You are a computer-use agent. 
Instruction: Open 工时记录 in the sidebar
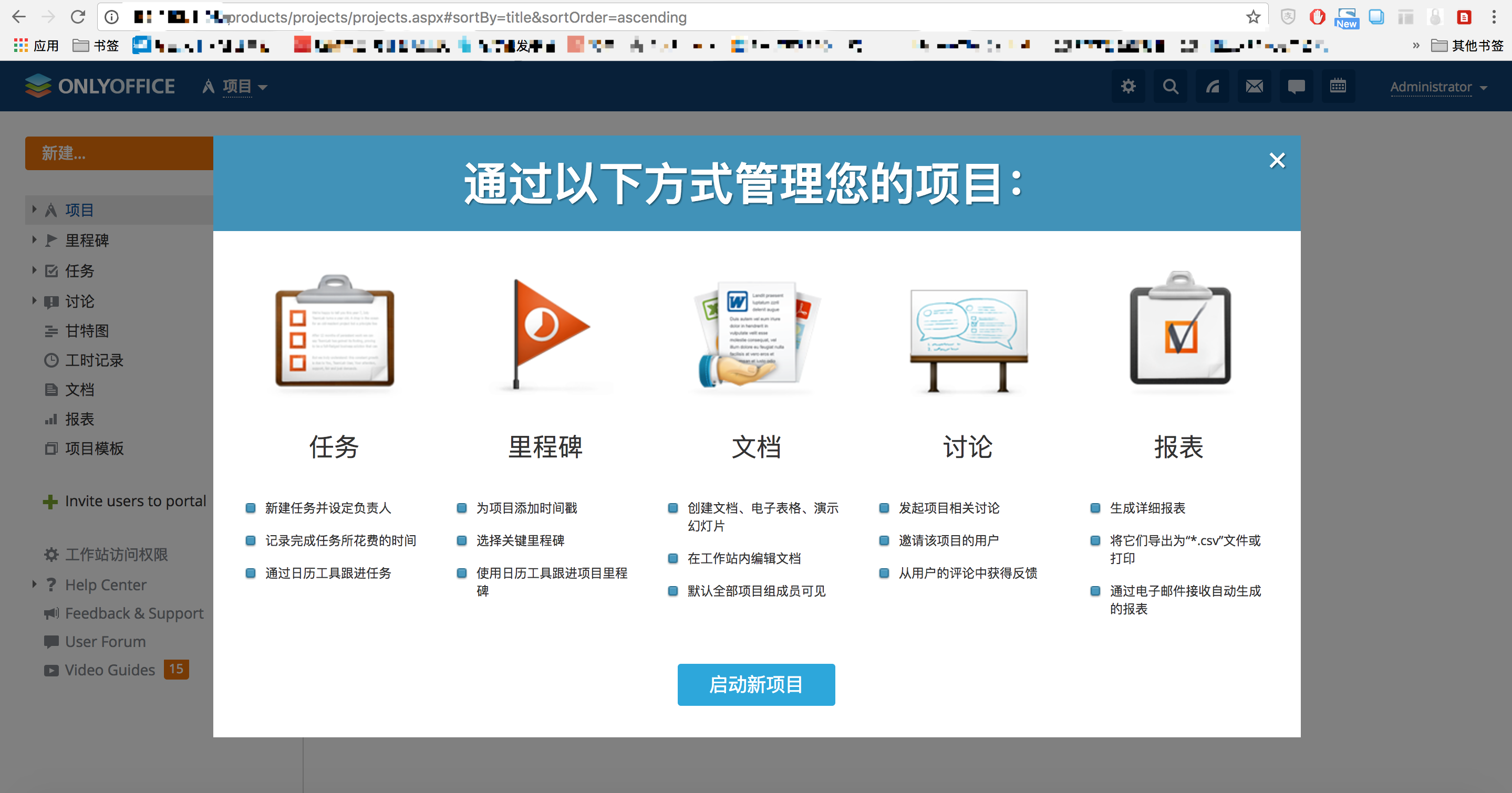[94, 360]
